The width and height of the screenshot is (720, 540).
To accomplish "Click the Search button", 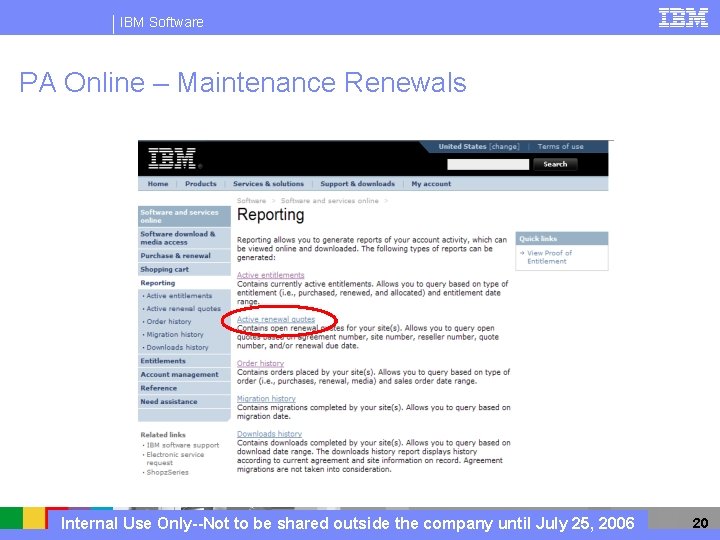I will tap(555, 164).
